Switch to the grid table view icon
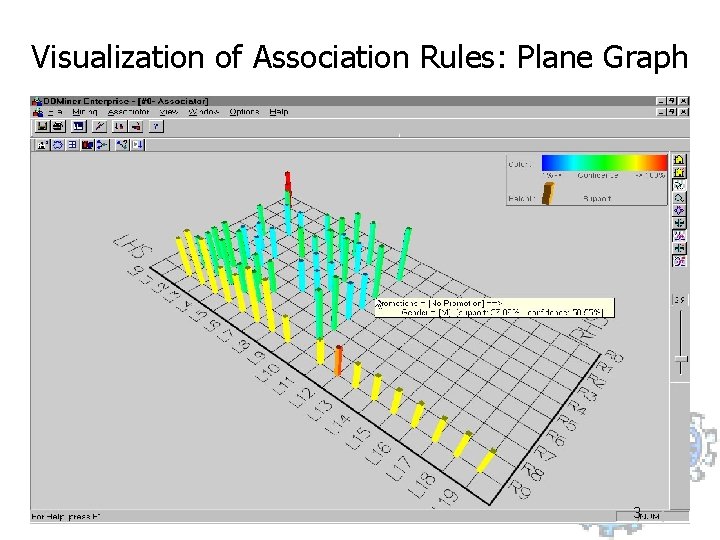The image size is (720, 540). point(72,145)
